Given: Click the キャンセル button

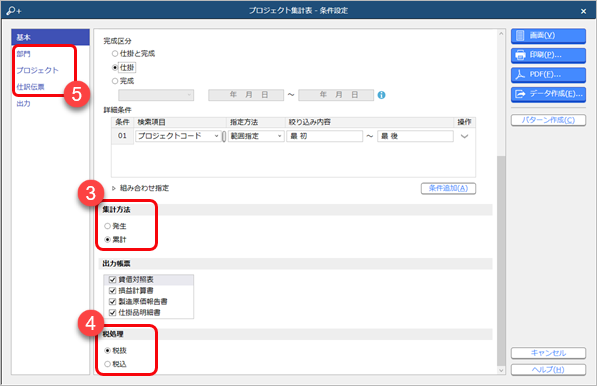Looking at the screenshot, I should coord(548,353).
